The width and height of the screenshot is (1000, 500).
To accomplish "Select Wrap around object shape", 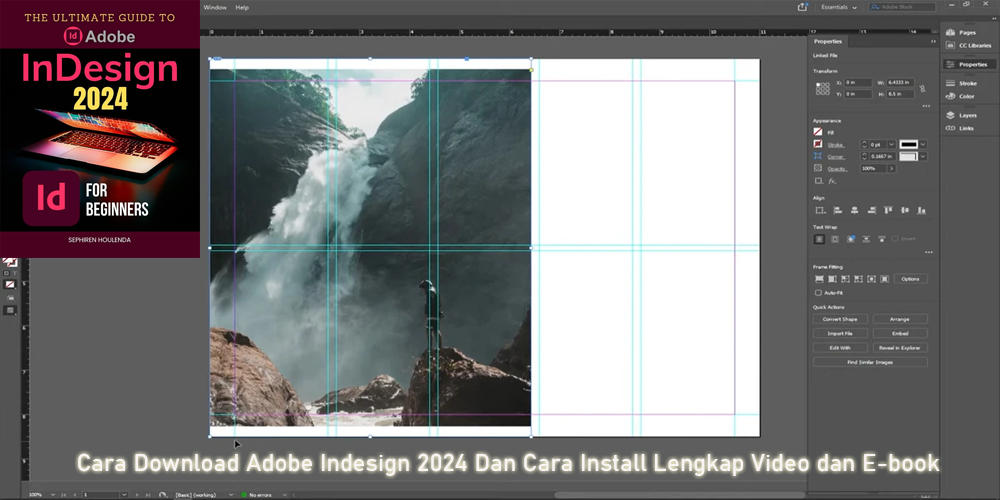I will pos(851,239).
